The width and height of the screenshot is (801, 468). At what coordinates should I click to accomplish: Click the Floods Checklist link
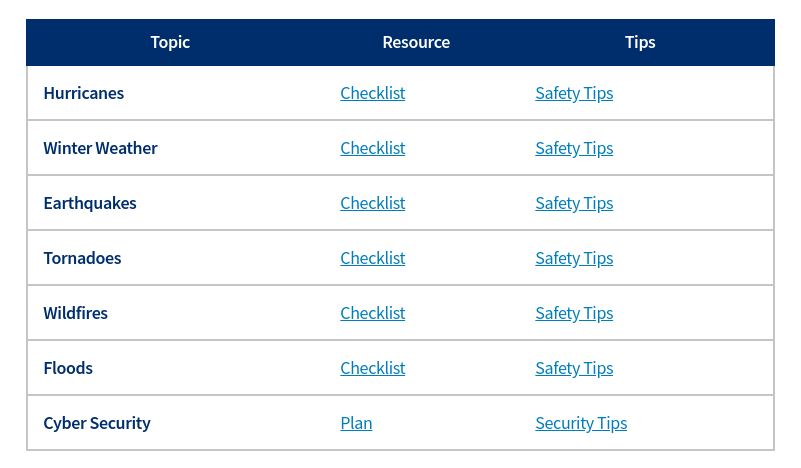coord(372,368)
